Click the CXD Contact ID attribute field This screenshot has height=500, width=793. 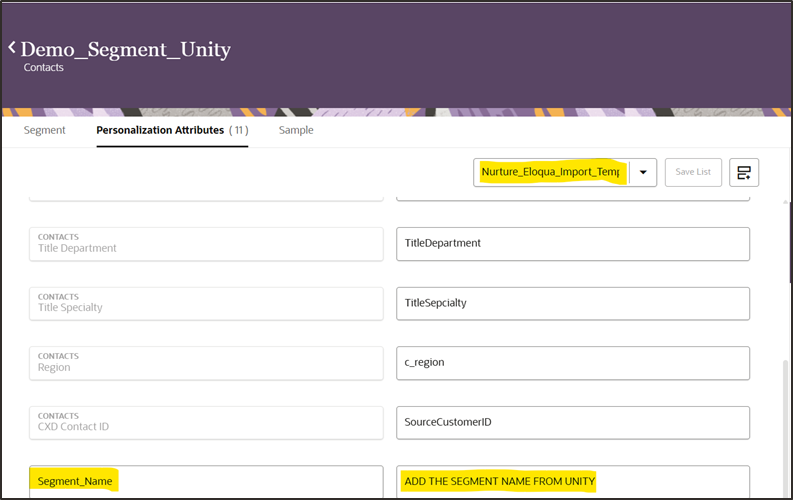click(206, 422)
